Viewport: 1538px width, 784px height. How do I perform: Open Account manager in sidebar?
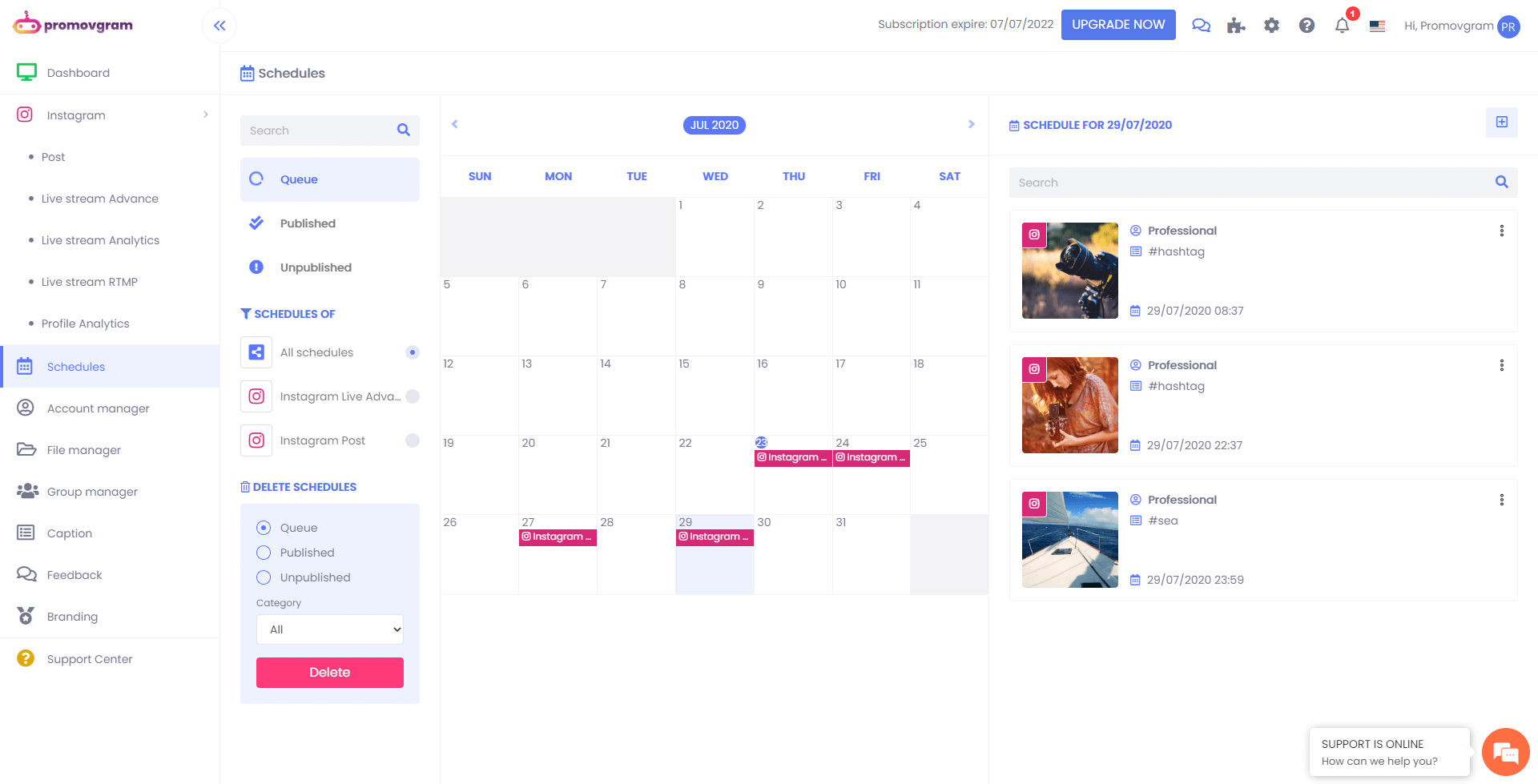click(x=98, y=408)
